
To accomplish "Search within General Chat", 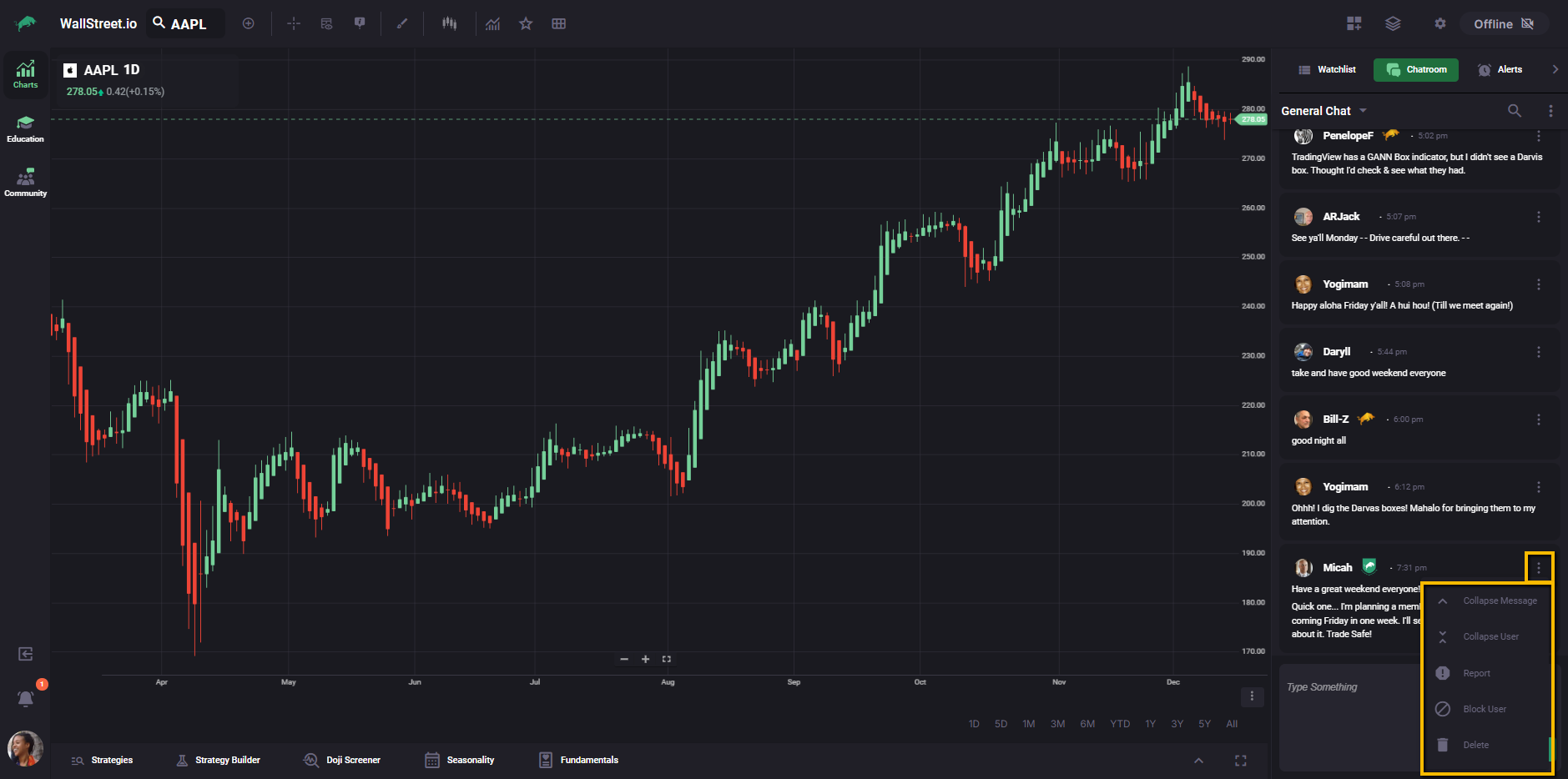I will (1514, 111).
